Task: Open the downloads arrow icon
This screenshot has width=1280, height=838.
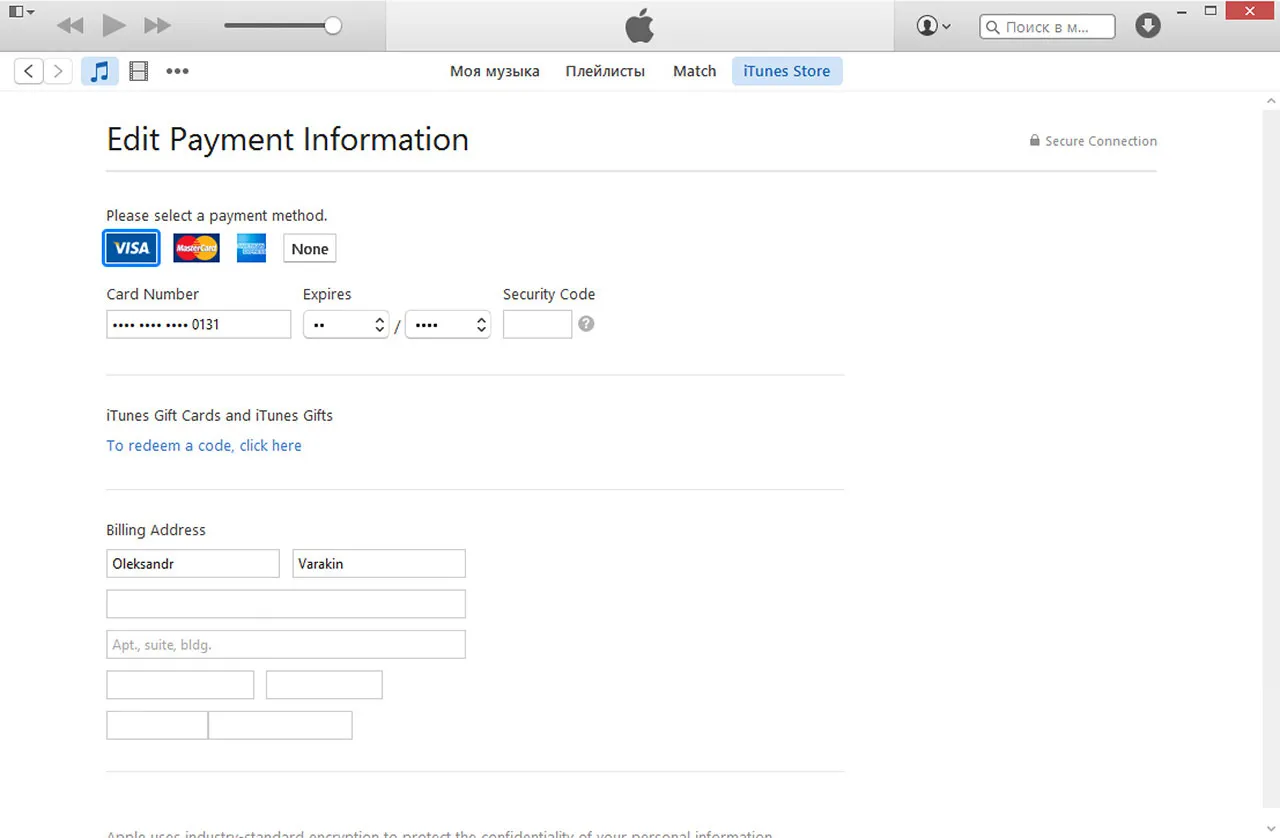Action: [x=1148, y=26]
